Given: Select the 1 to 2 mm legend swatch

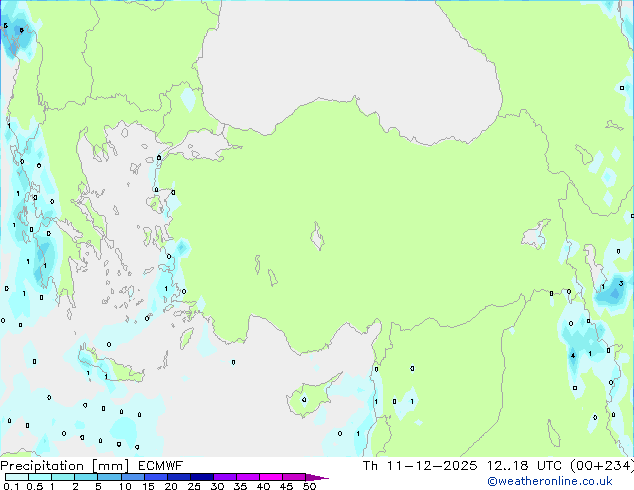Looking at the screenshot, I should (x=63, y=477).
